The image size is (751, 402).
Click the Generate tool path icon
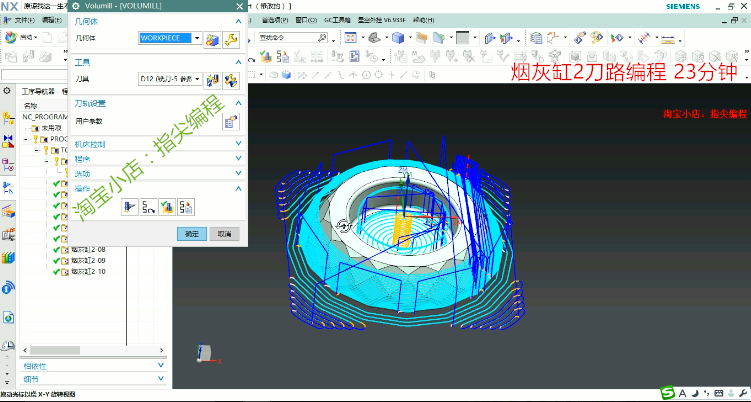coord(130,207)
